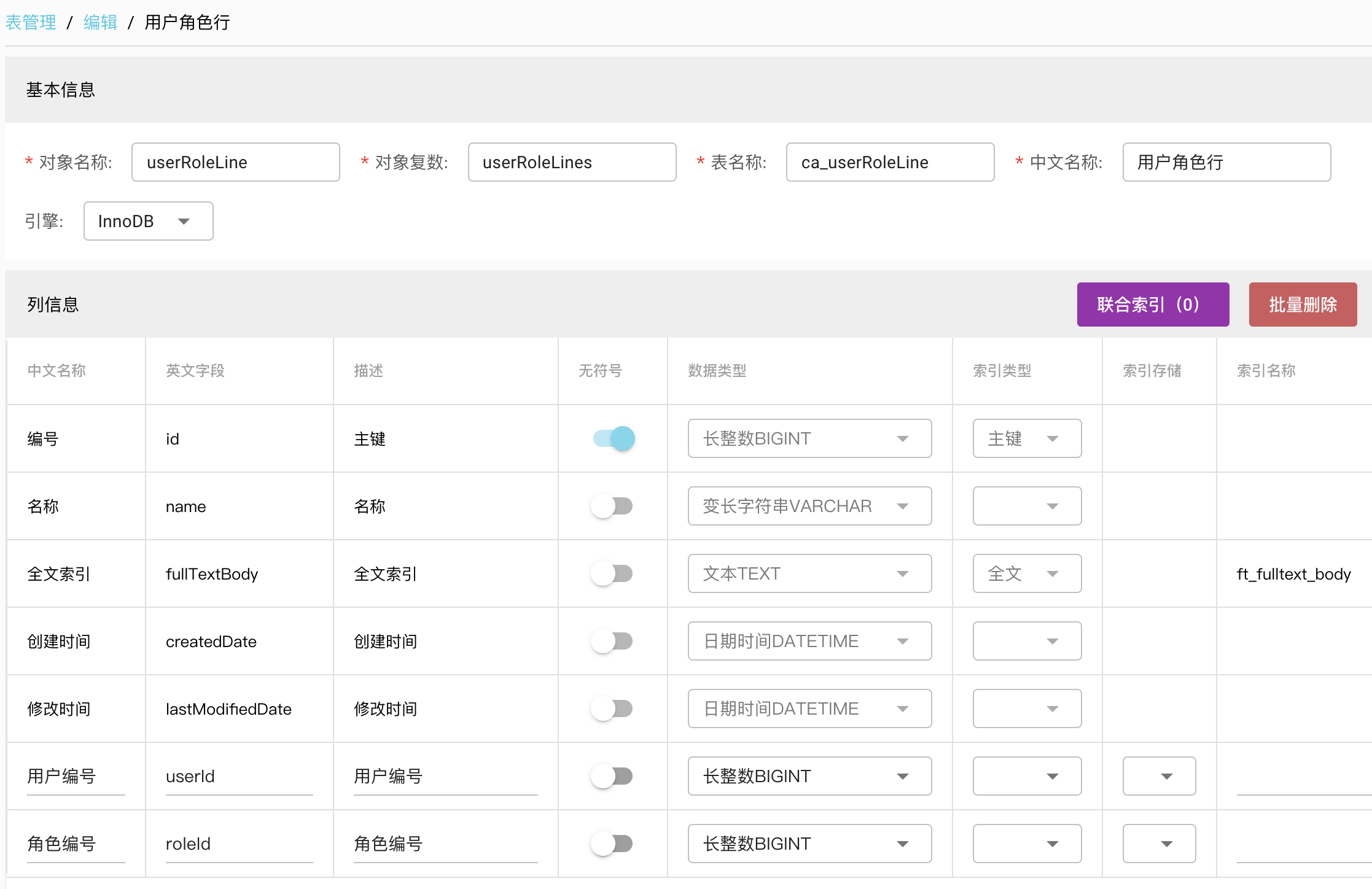Expand 长整数BIGINT dropdown in roleId row
Viewport: 1372px width, 889px height.
(809, 844)
